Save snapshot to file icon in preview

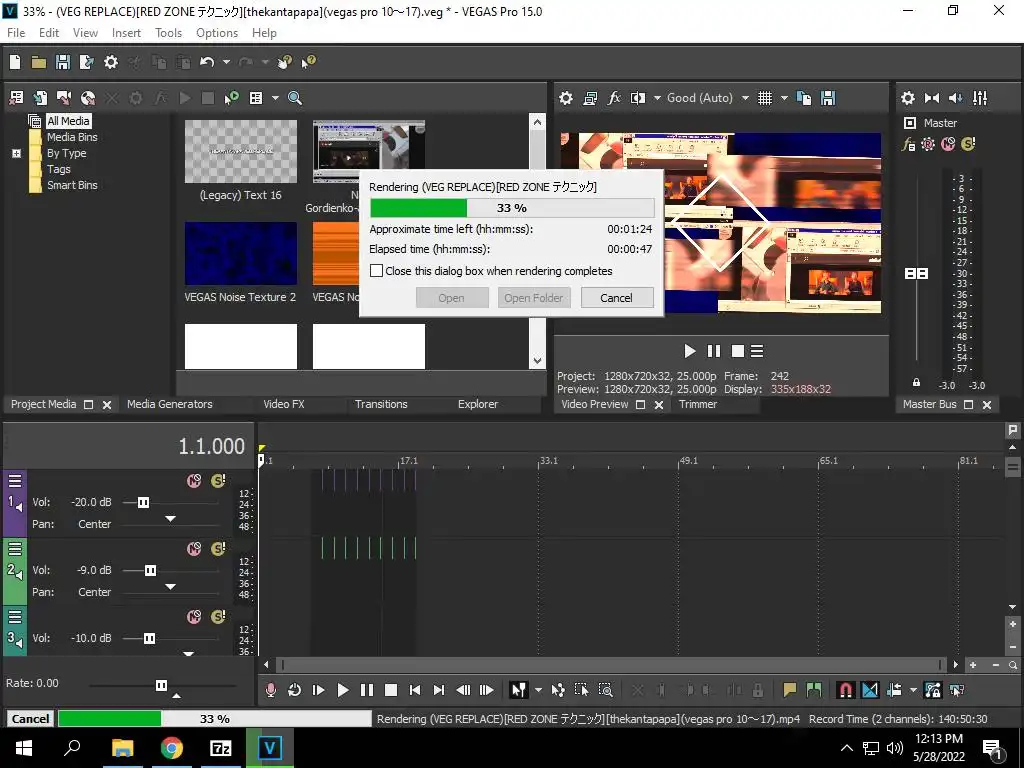pos(828,98)
